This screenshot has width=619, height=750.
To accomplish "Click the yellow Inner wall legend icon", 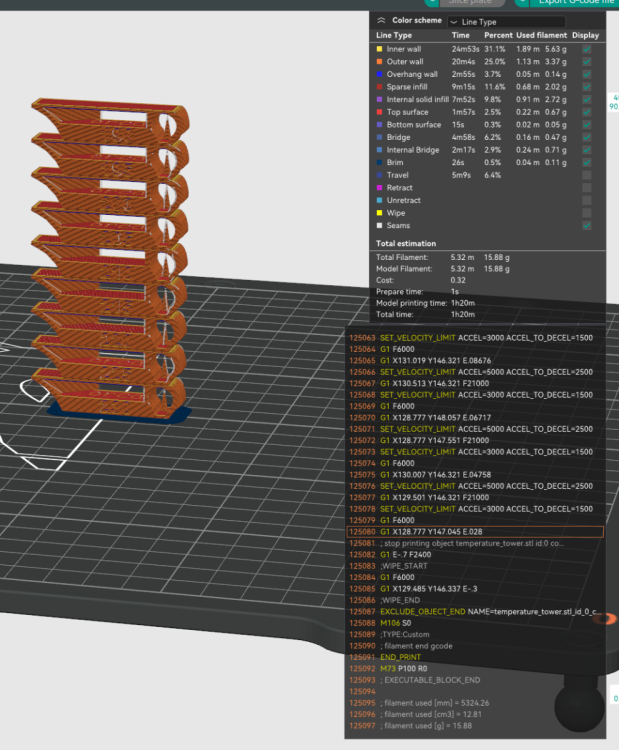I will tap(379, 49).
